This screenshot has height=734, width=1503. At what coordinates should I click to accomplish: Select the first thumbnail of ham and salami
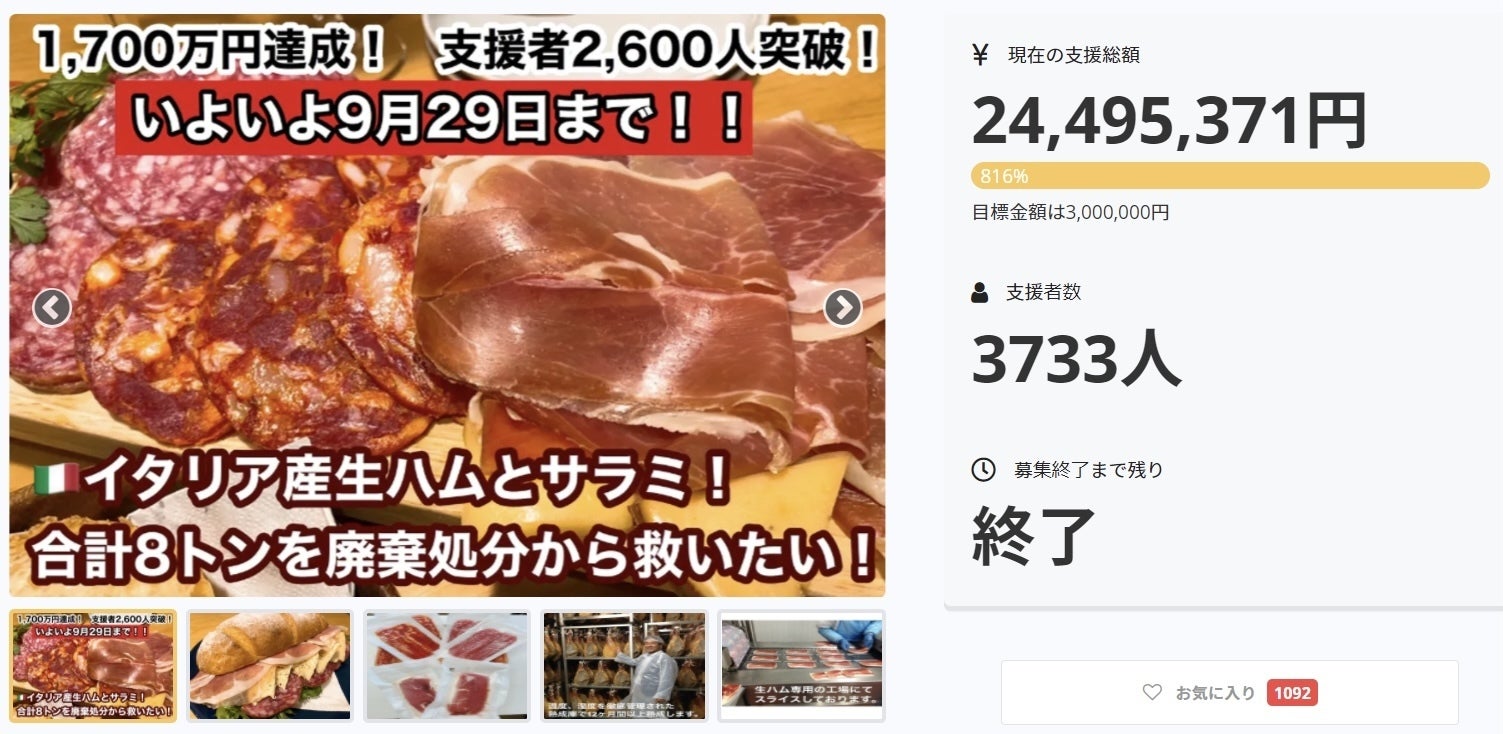[93, 666]
